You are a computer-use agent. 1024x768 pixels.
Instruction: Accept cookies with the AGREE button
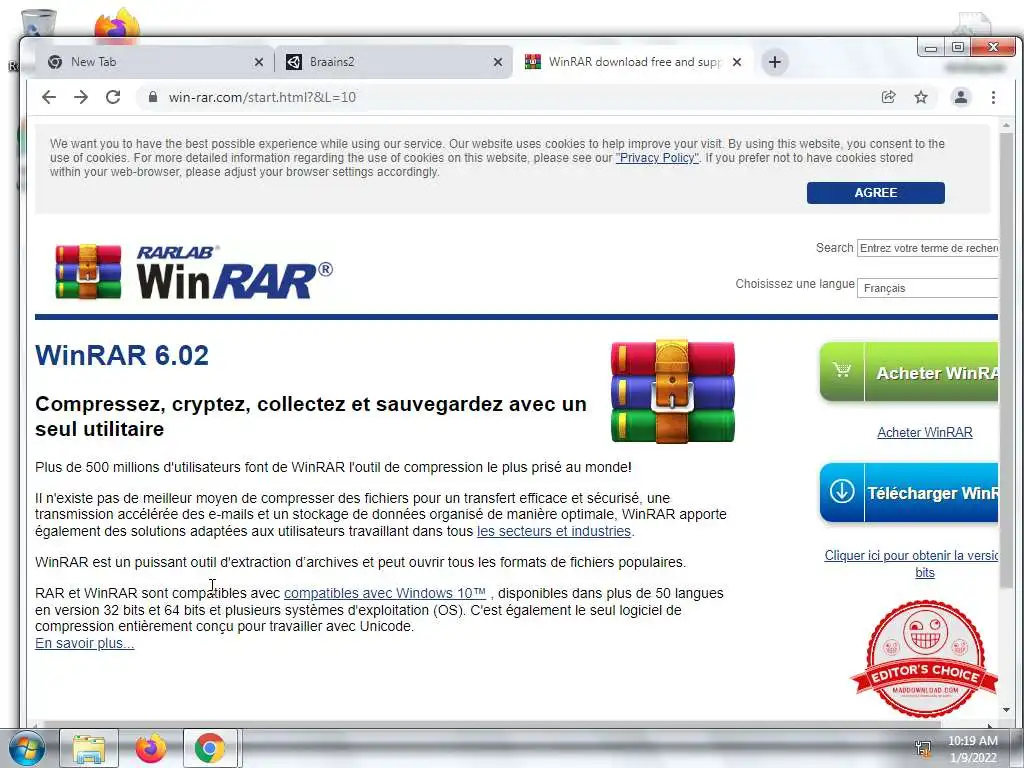(x=875, y=193)
